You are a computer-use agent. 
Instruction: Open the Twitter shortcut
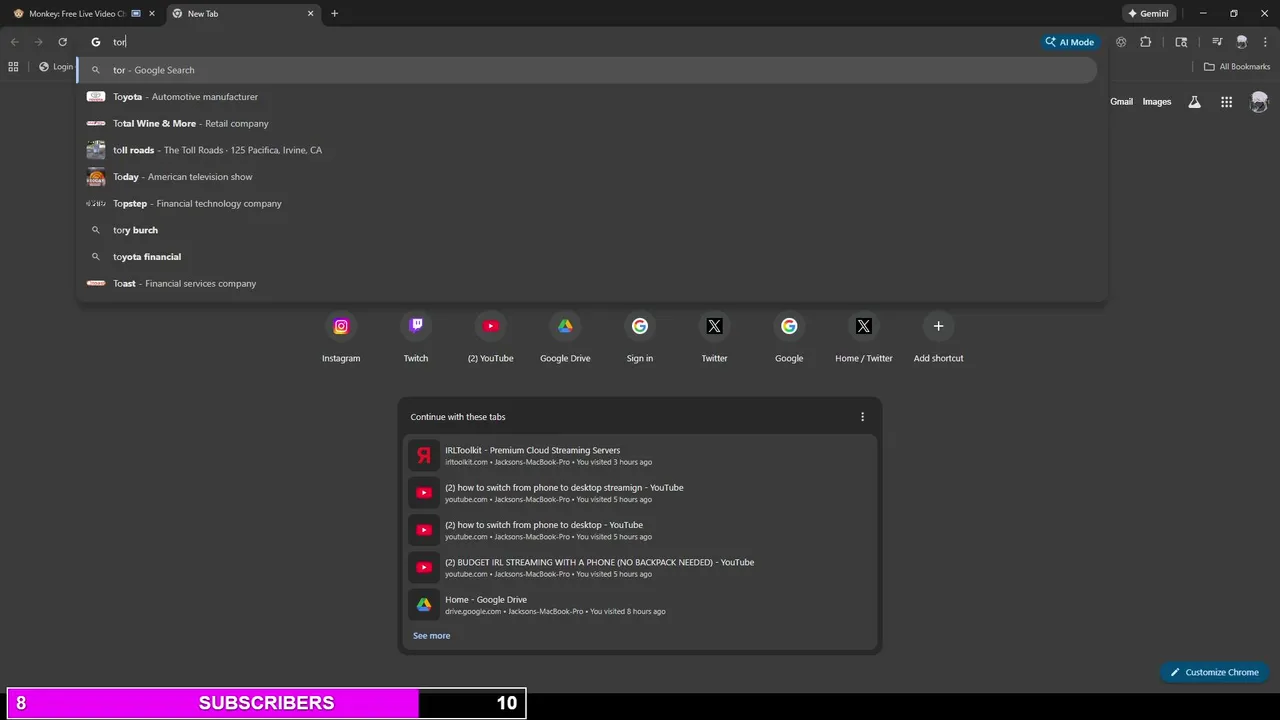tap(714, 338)
